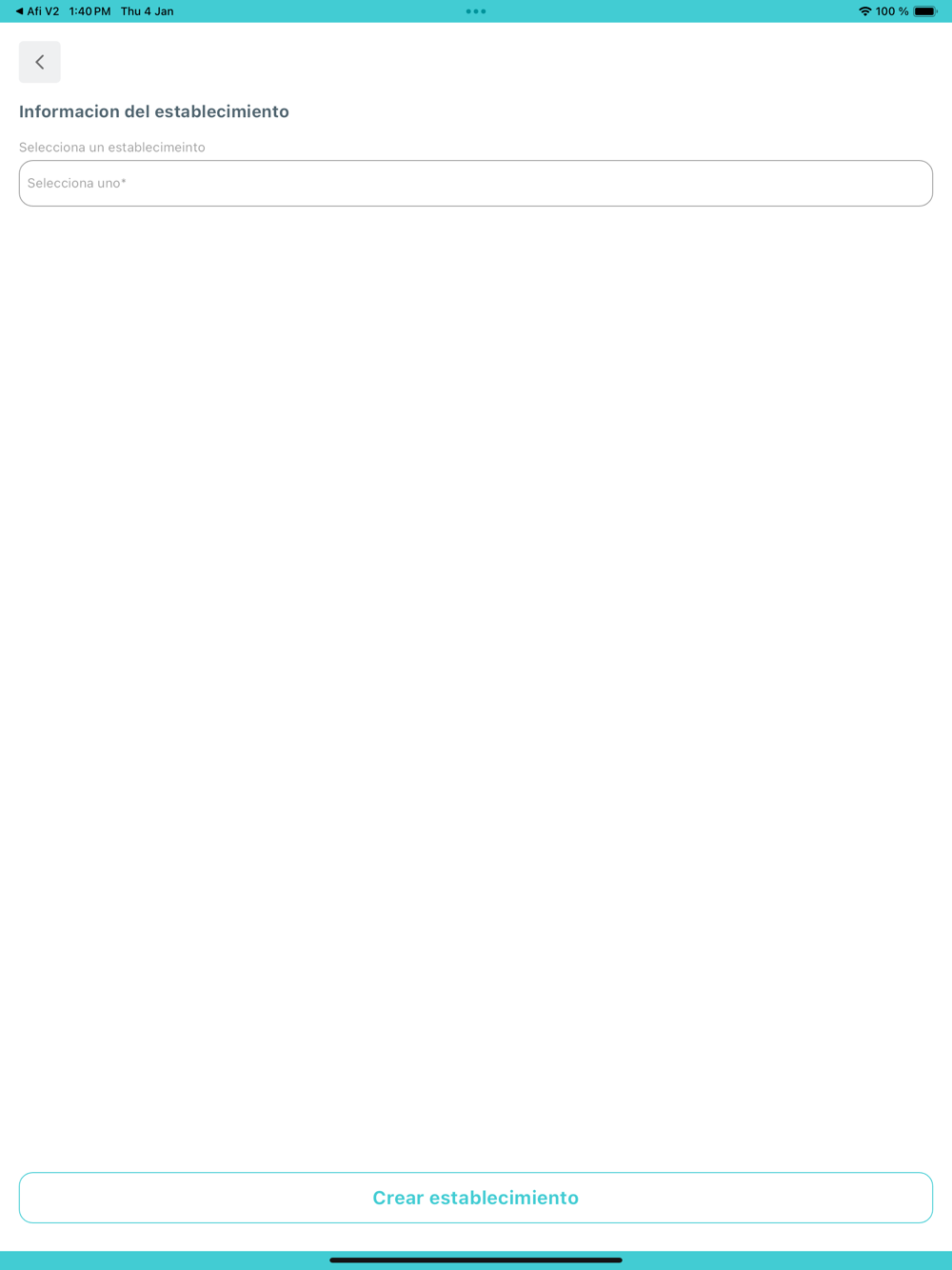Go back using the chevron button
The height and width of the screenshot is (1270, 952).
40,62
